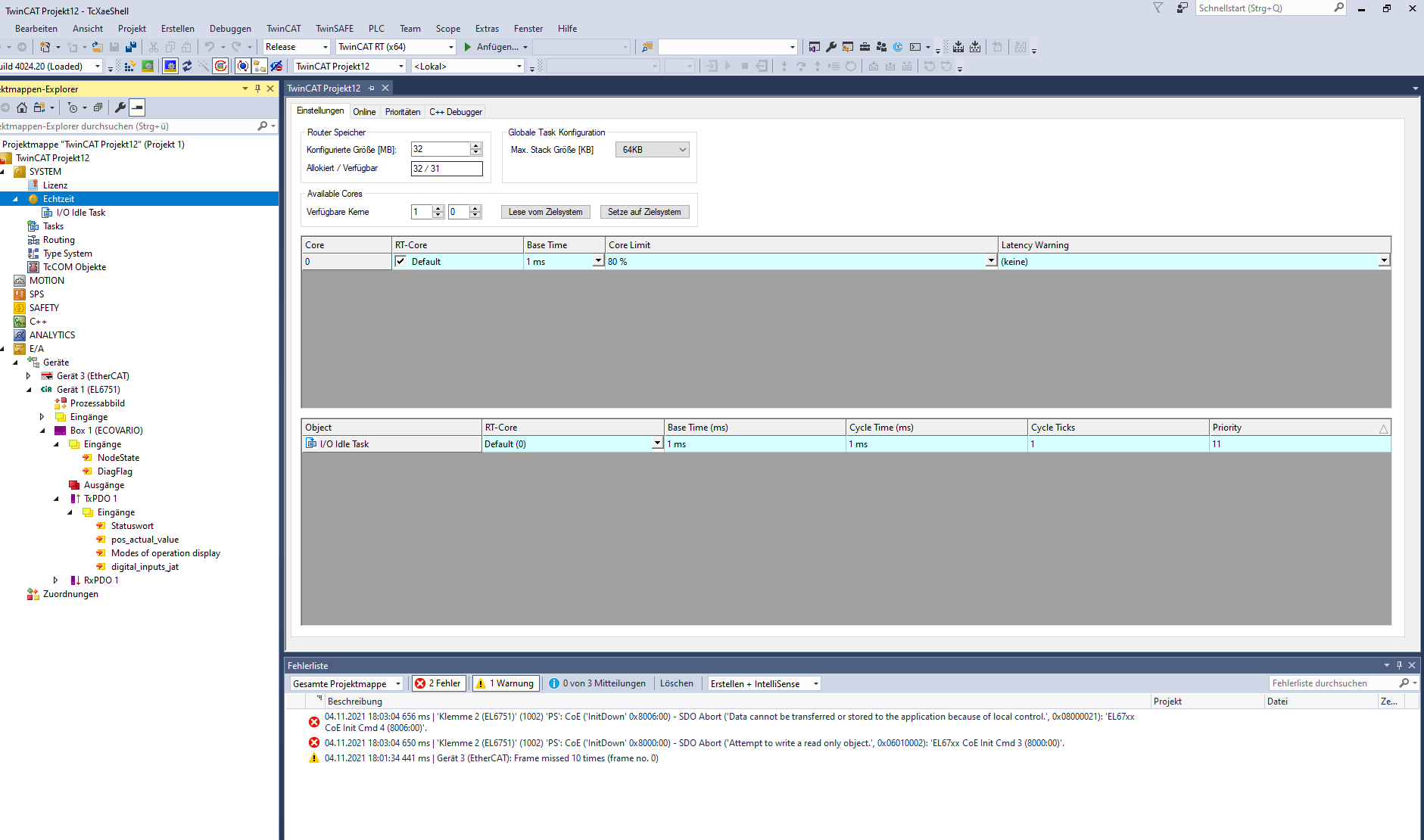This screenshot has height=840, width=1424.
Task: Click the Setze auf Zielsystem button
Action: [644, 212]
